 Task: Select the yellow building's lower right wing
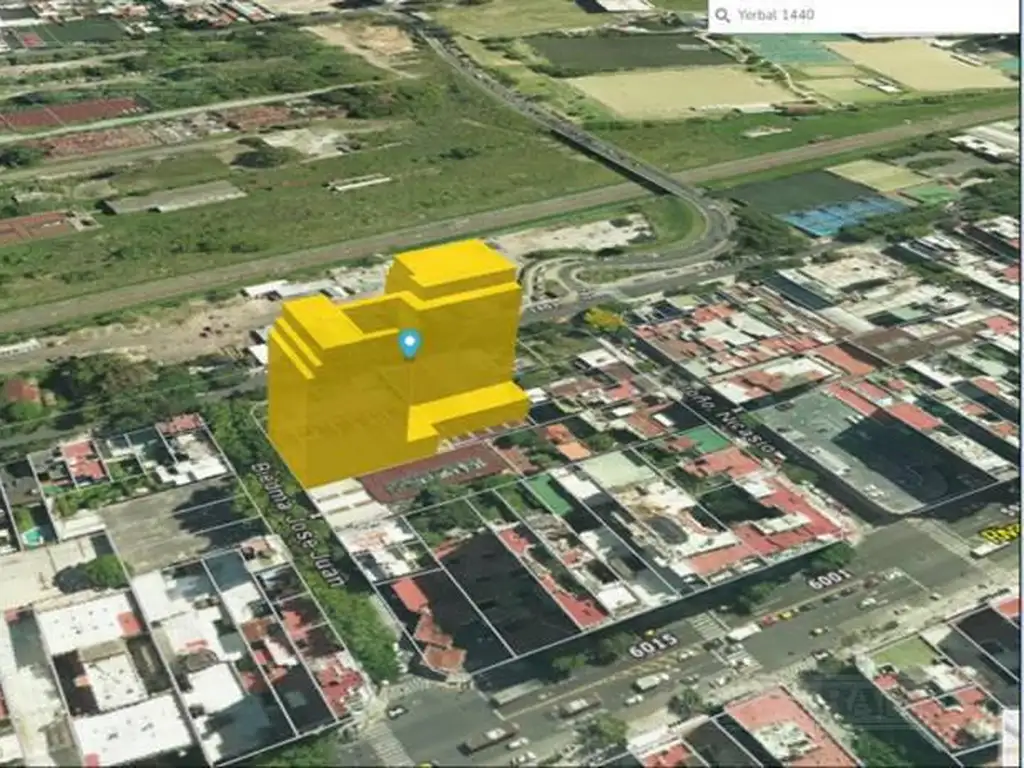click(x=480, y=407)
